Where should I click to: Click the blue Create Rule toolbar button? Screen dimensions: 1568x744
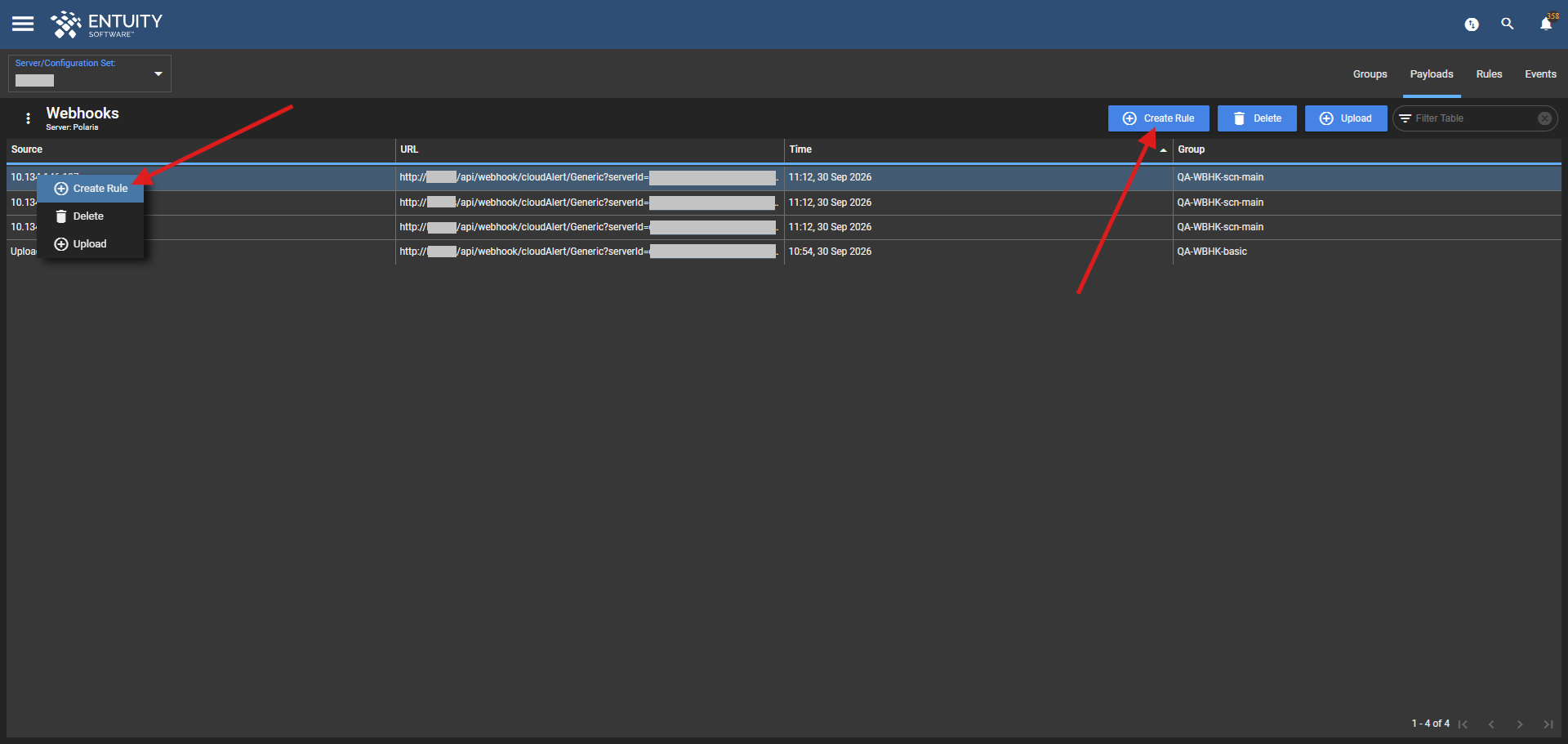coord(1158,118)
